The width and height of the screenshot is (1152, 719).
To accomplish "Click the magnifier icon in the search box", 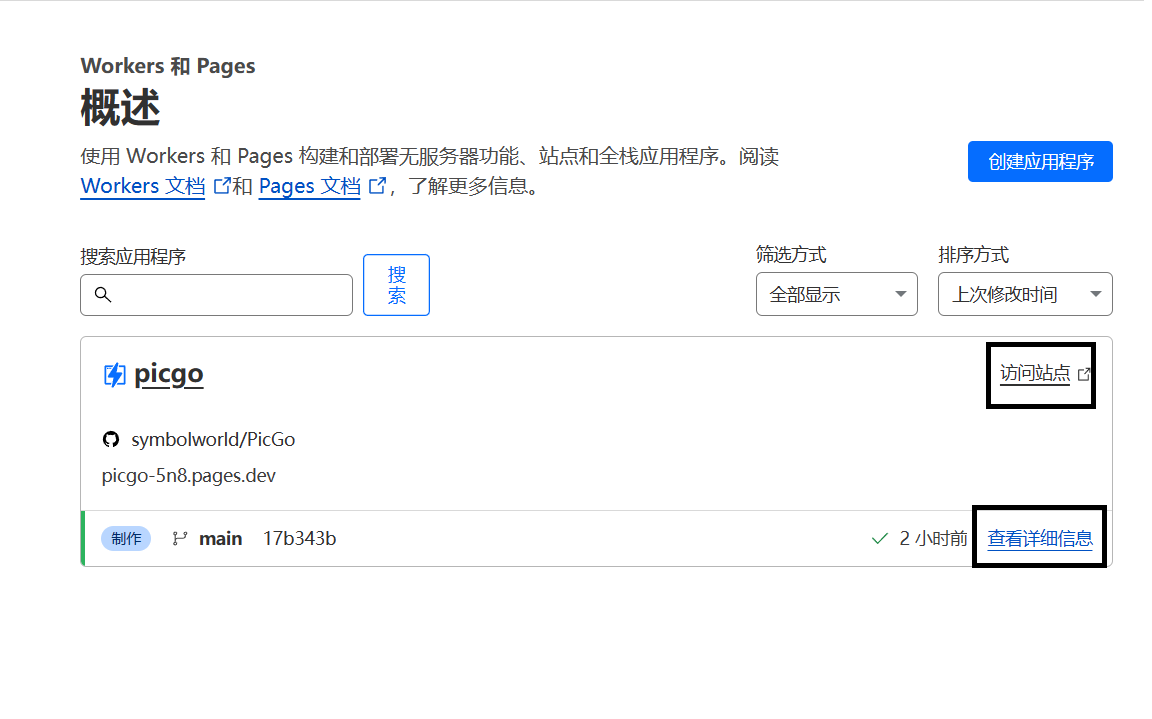I will [102, 295].
